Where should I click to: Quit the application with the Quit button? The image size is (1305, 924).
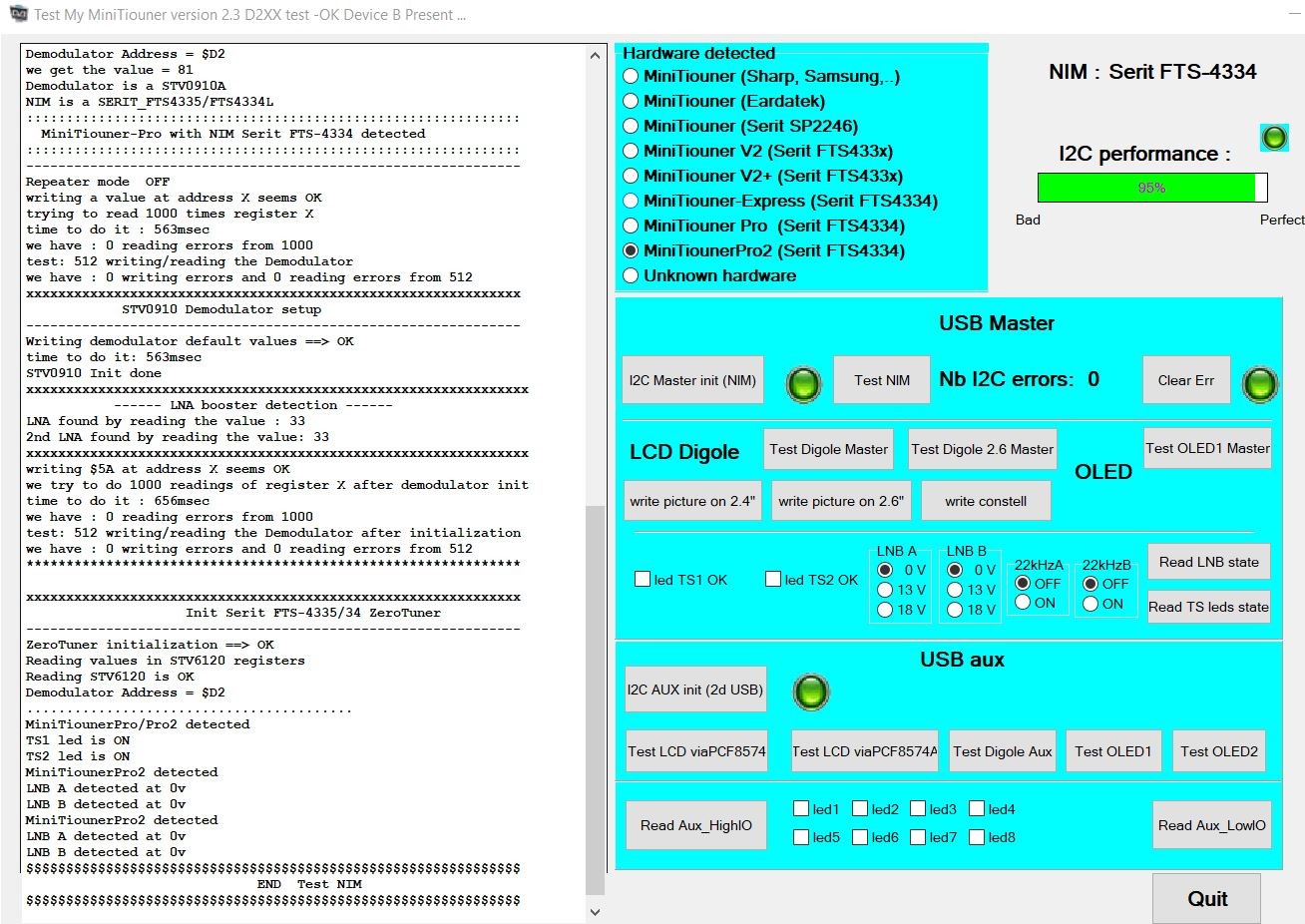tap(1207, 899)
